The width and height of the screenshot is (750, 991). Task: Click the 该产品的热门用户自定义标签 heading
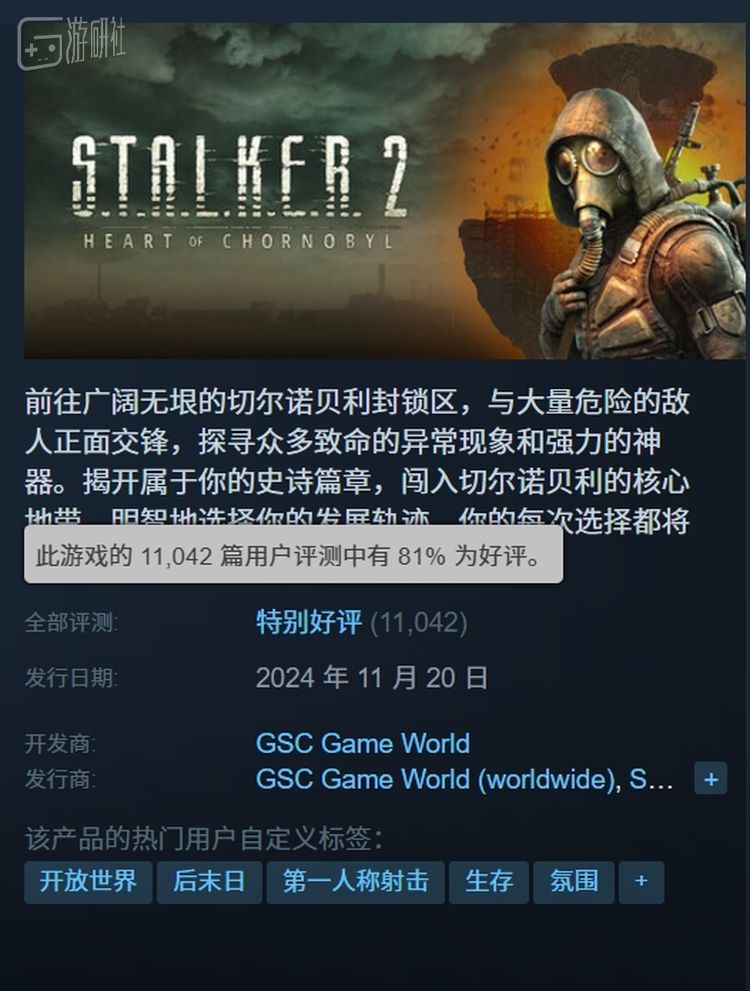coord(203,839)
